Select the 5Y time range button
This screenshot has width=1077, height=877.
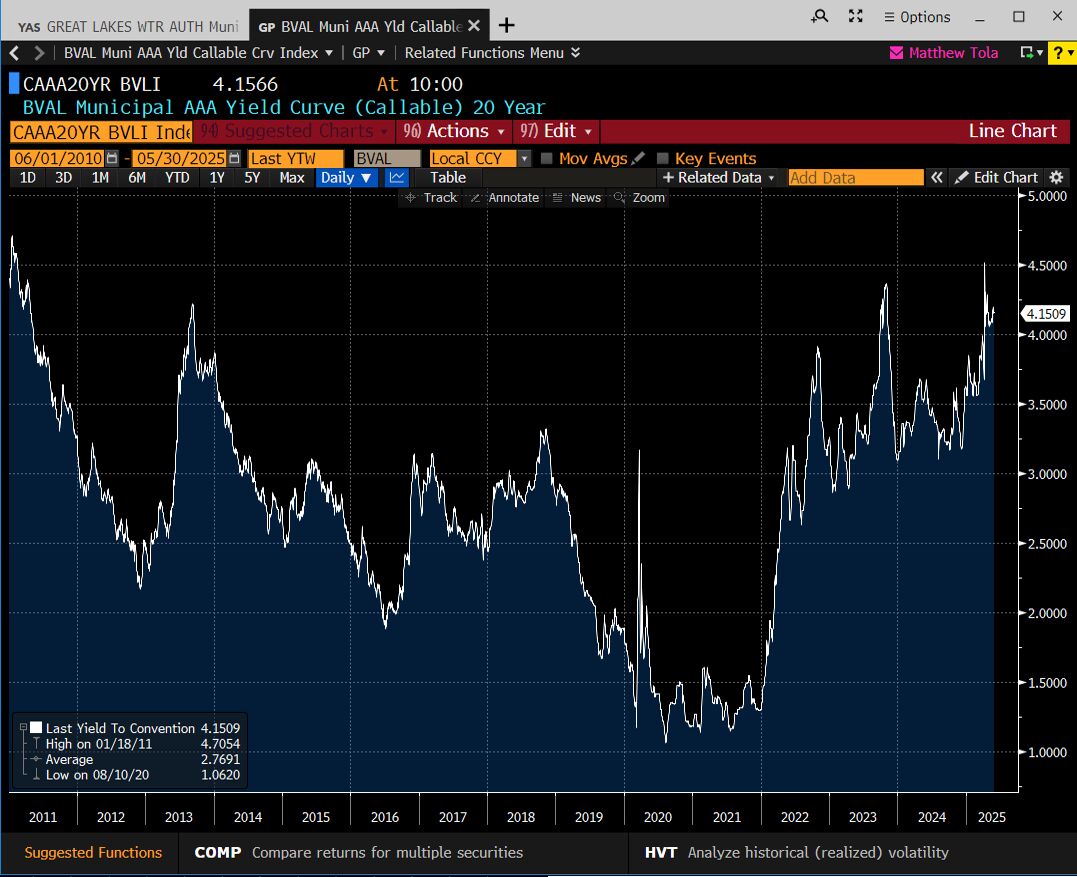pyautogui.click(x=252, y=177)
